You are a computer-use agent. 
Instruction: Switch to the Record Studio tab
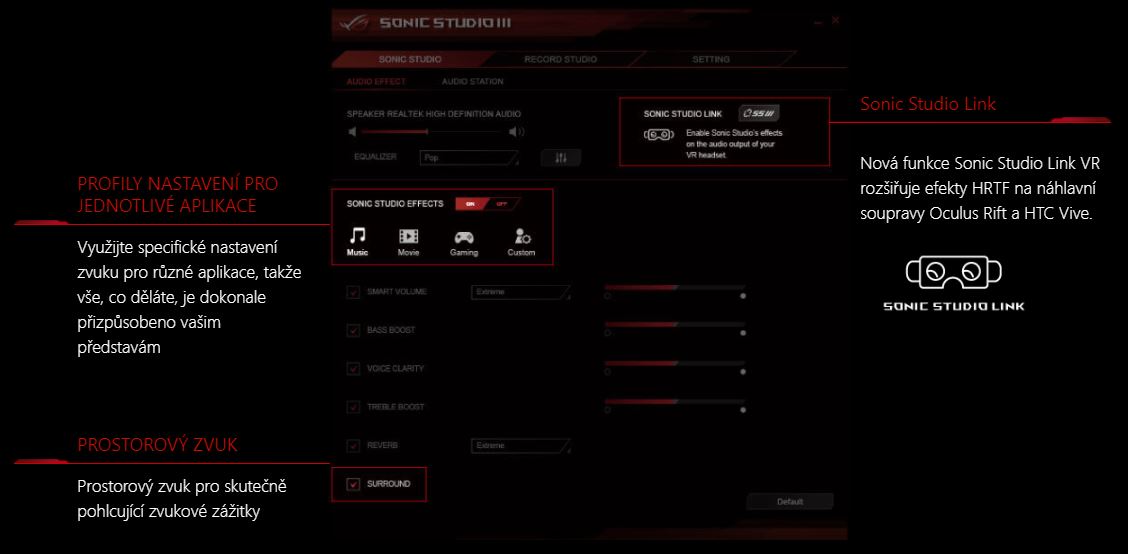coord(560,59)
